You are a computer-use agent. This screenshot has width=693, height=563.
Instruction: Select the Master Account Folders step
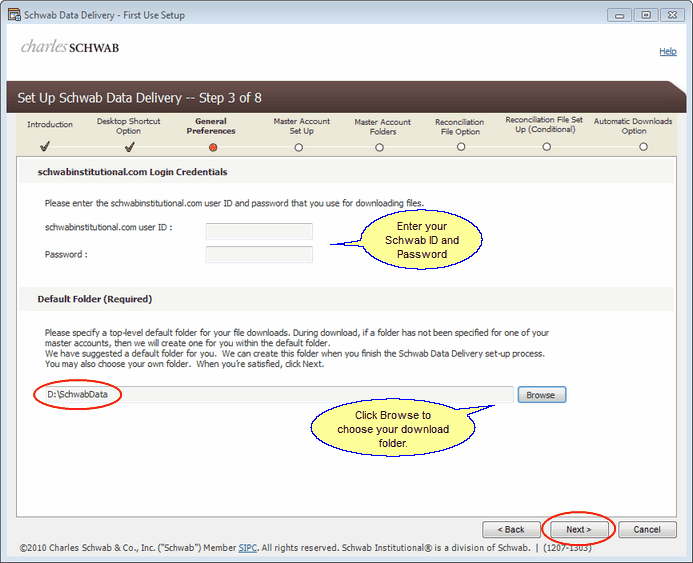pos(383,127)
